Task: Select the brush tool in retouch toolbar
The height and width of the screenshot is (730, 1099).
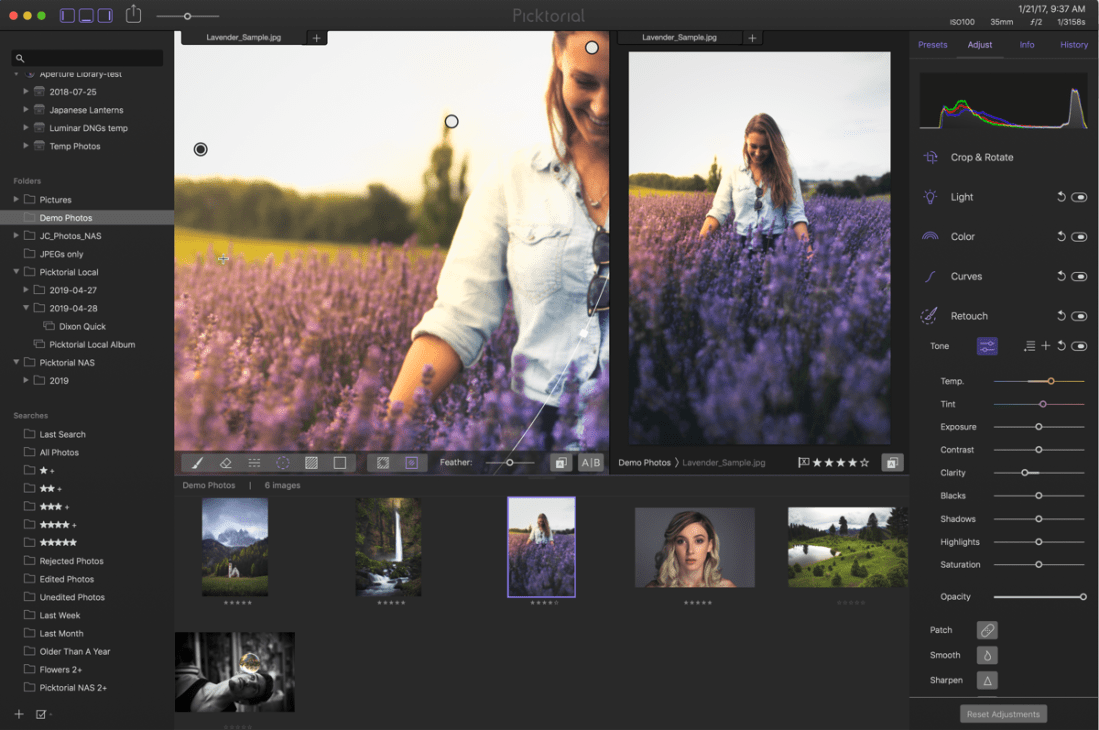Action: coord(197,463)
